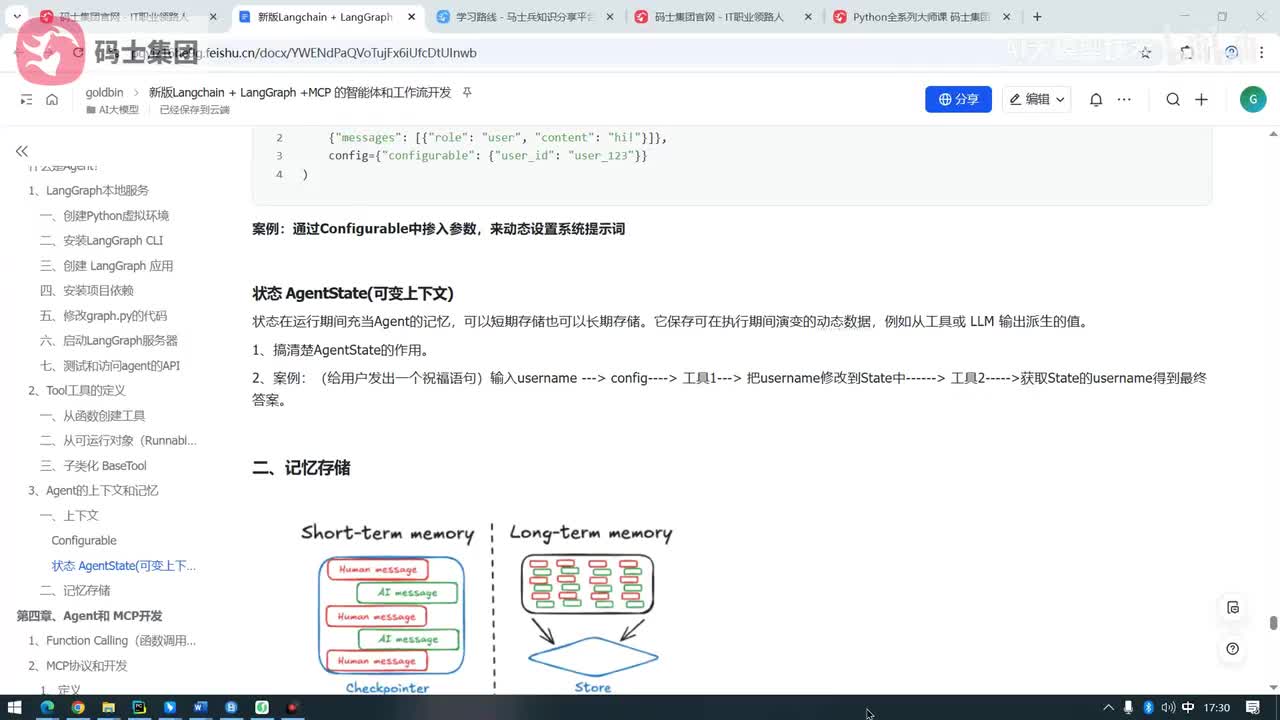1280x720 pixels.
Task: Click the home icon in the header
Action: [52, 99]
